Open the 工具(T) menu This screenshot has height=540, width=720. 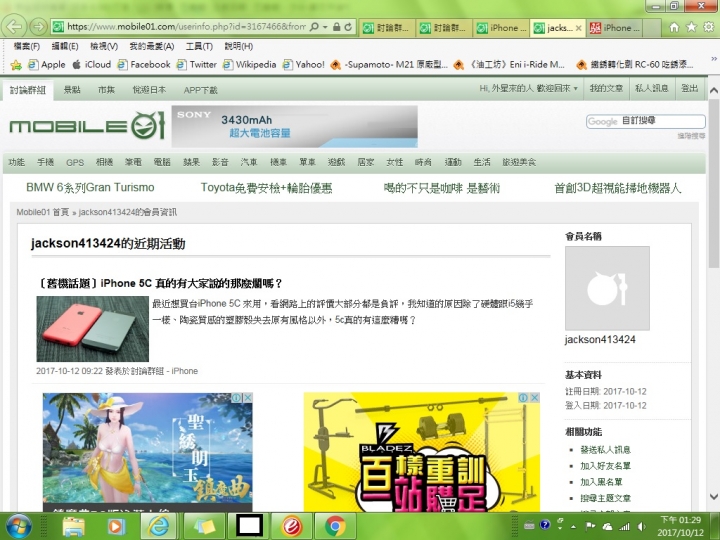click(199, 46)
